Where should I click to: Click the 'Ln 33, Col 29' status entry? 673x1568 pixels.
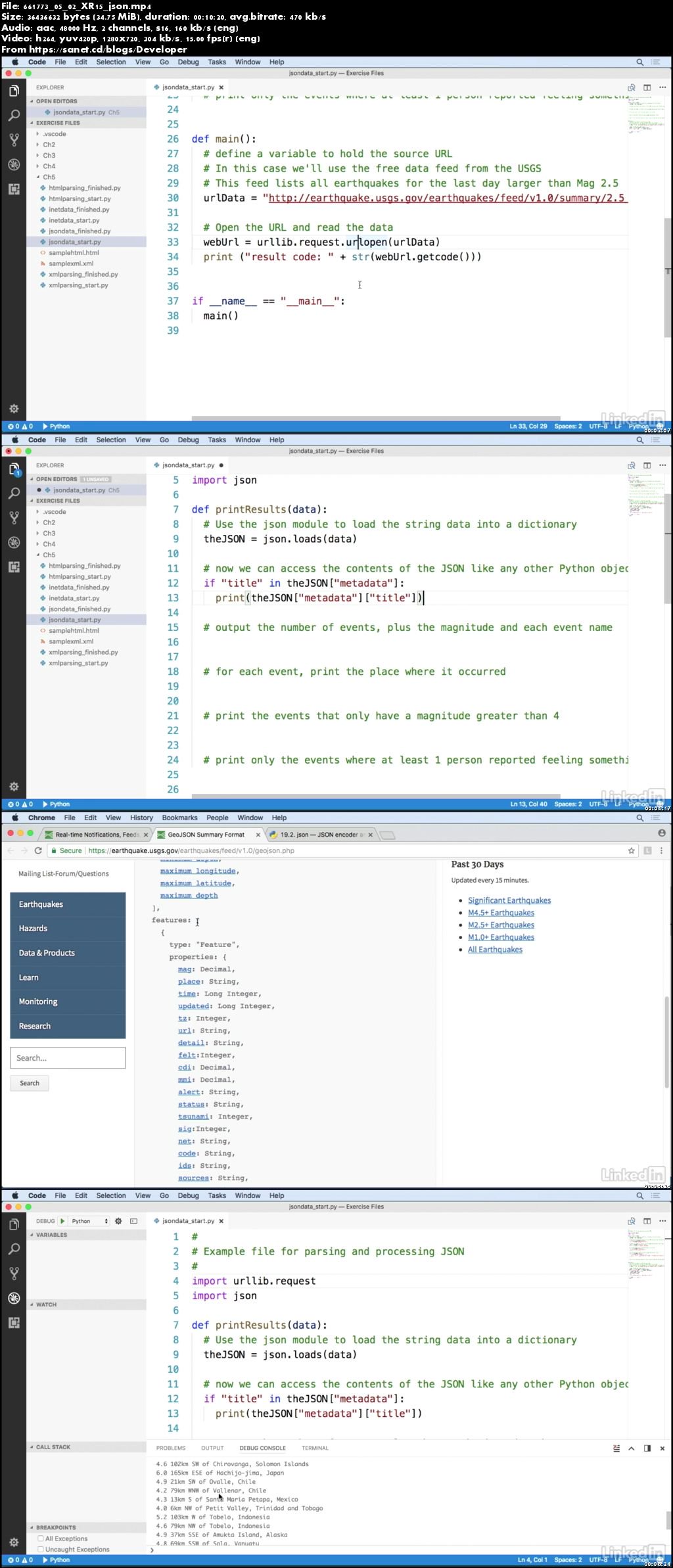click(528, 426)
